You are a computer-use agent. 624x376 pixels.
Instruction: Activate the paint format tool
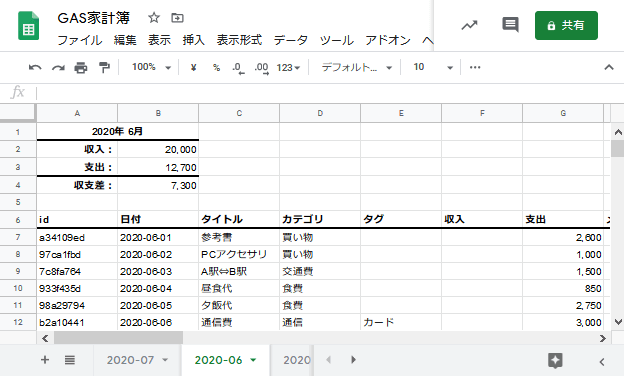[x=104, y=67]
